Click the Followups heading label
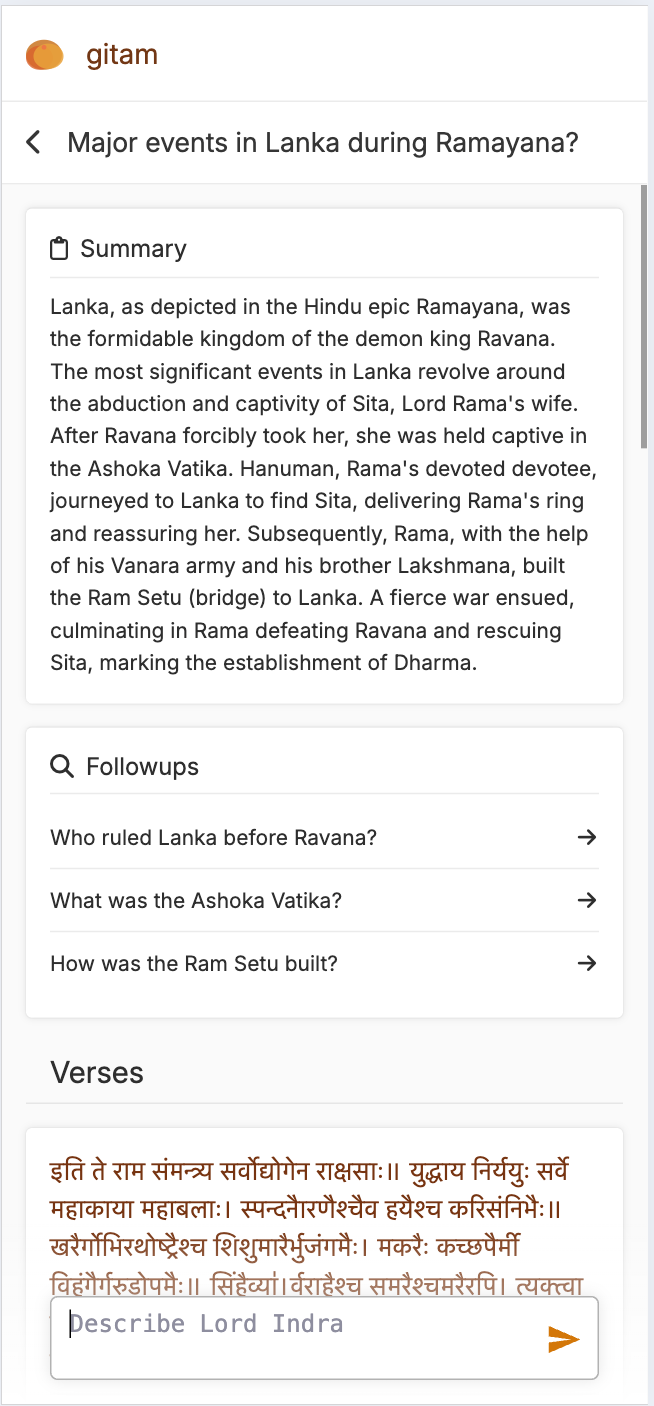 (x=142, y=767)
